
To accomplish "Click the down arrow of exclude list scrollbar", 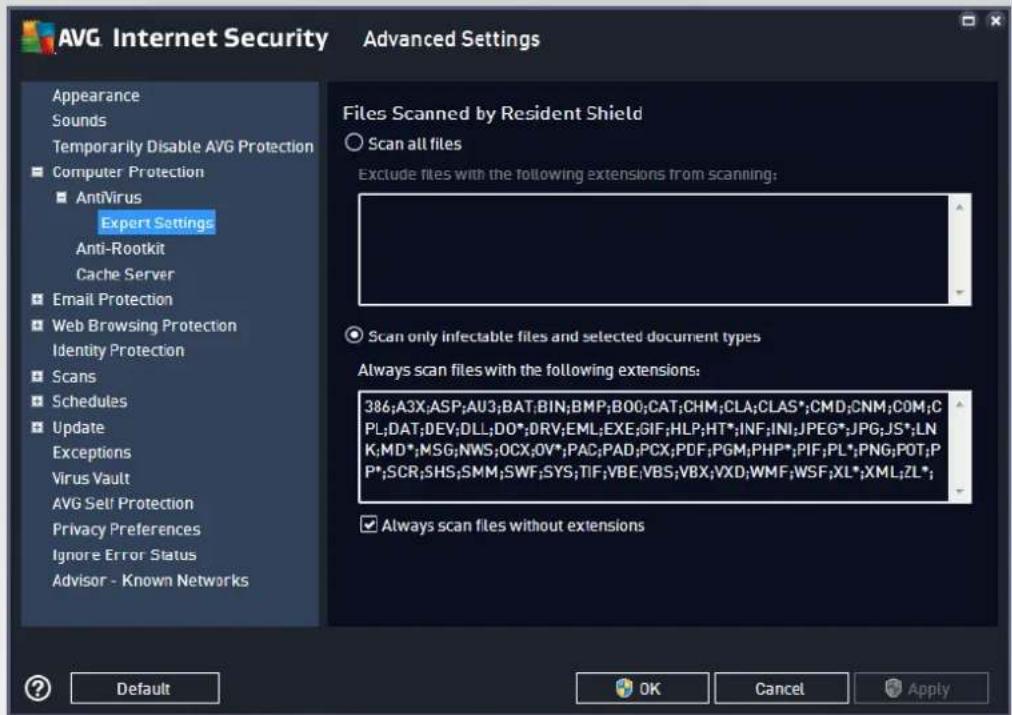I will pyautogui.click(x=960, y=292).
